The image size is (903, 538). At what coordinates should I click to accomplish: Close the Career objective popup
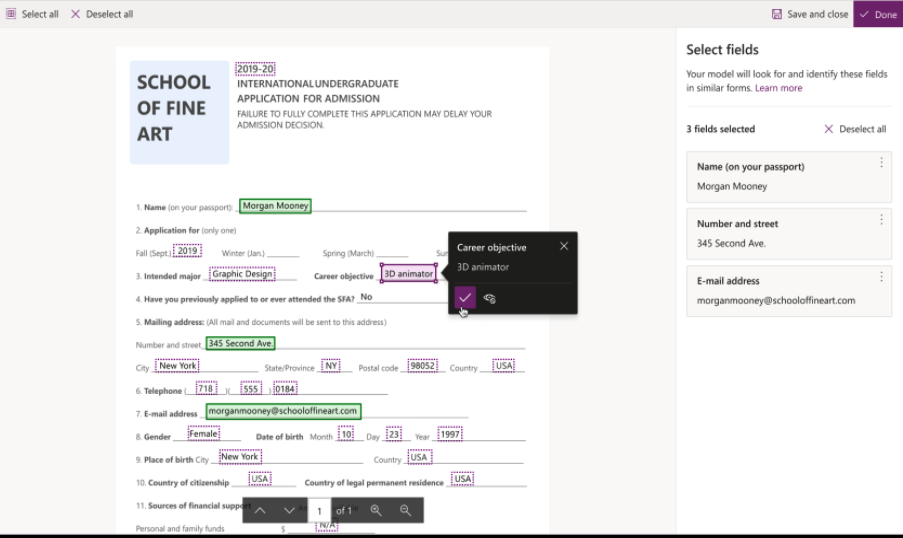564,246
